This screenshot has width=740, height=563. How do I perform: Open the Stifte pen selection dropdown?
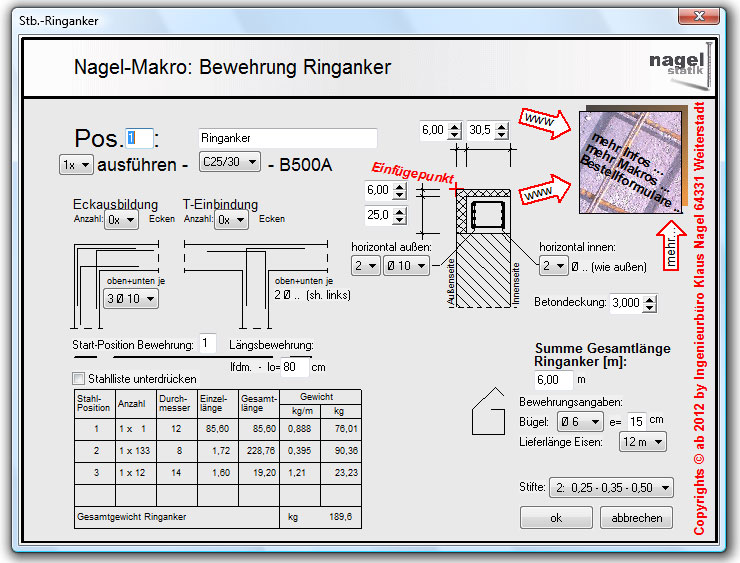tap(611, 487)
